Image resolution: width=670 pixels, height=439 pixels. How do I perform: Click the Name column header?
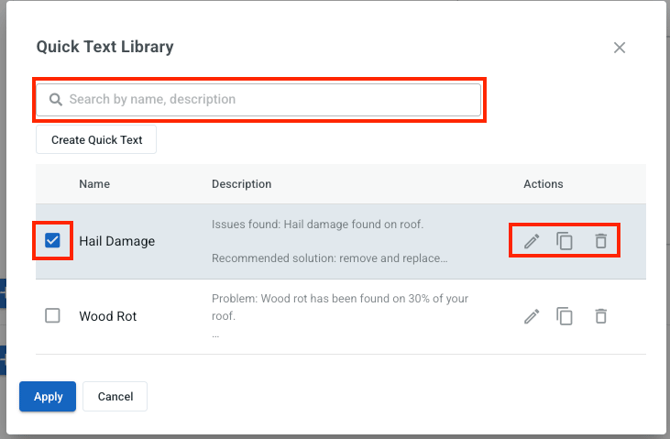(x=94, y=184)
